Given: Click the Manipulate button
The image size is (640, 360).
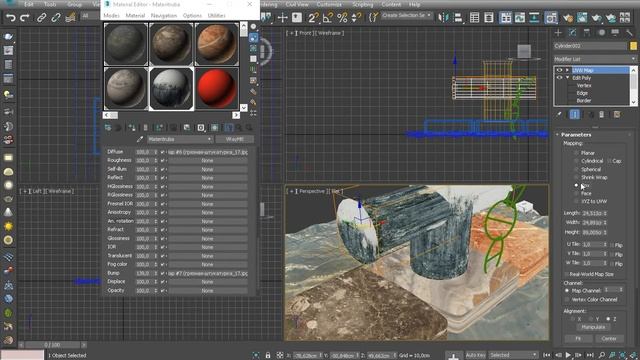Looking at the screenshot, I should coord(593,327).
